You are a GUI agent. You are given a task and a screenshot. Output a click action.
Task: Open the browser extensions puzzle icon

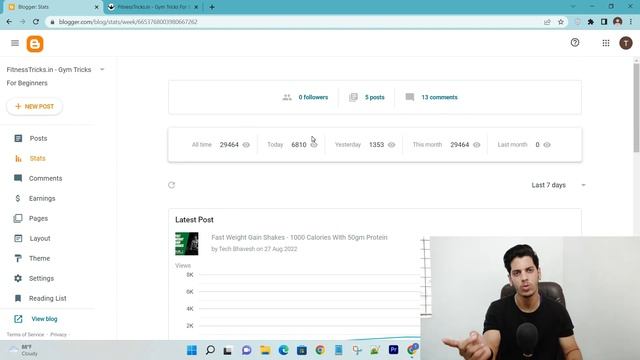[x=591, y=22]
